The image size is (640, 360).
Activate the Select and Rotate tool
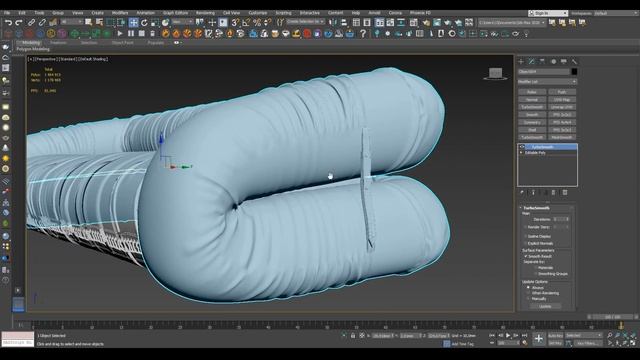click(x=144, y=22)
